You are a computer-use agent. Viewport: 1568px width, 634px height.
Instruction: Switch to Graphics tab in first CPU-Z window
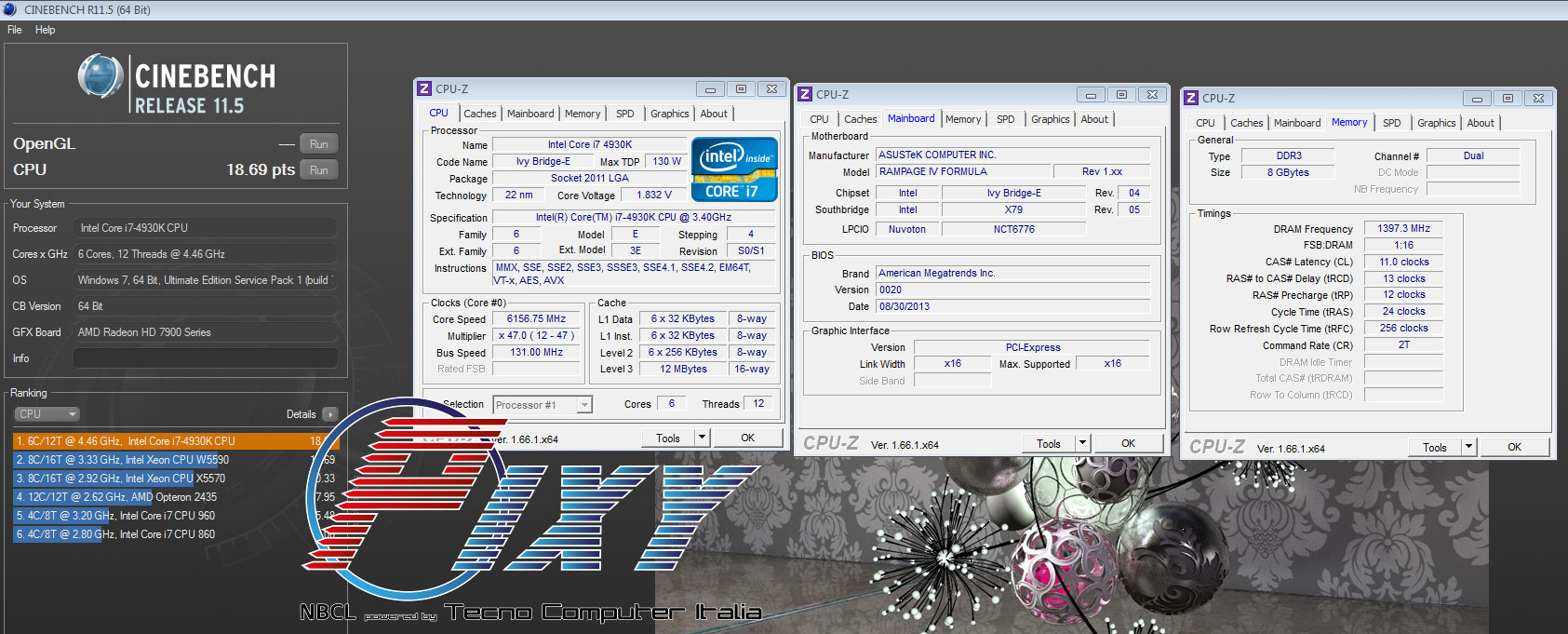coord(670,114)
